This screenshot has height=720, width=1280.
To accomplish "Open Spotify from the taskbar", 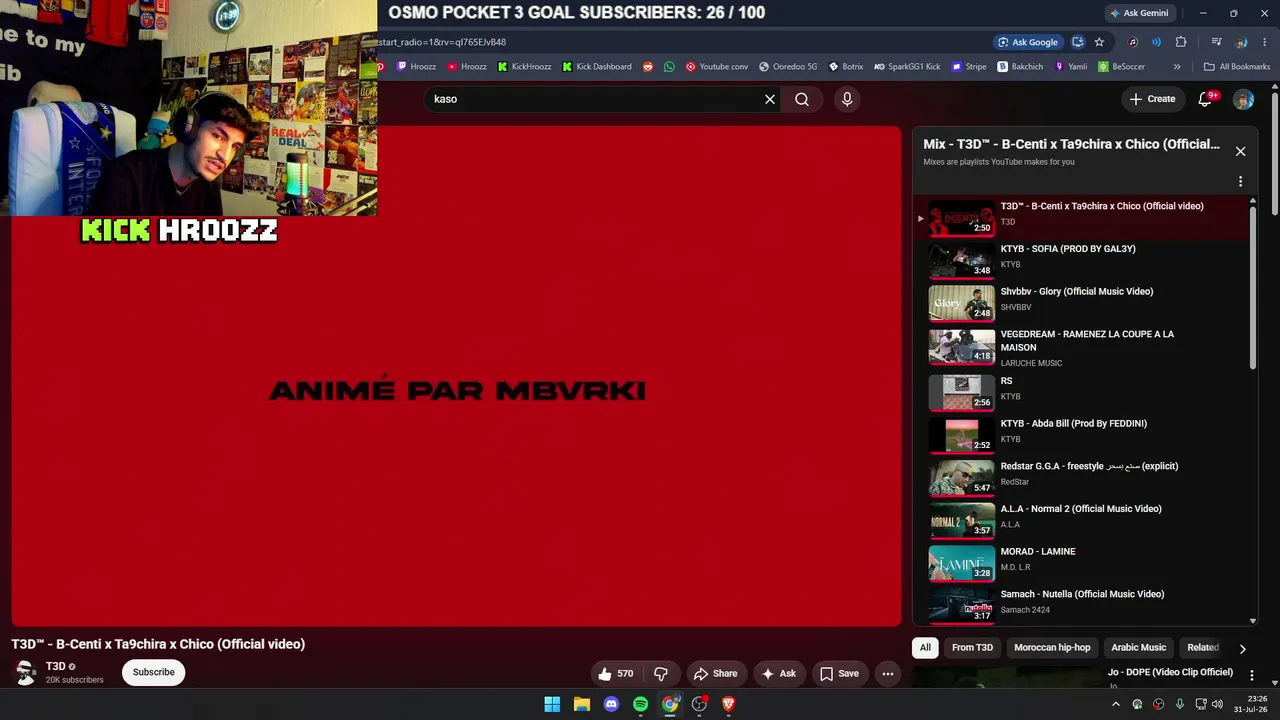I will pos(641,704).
